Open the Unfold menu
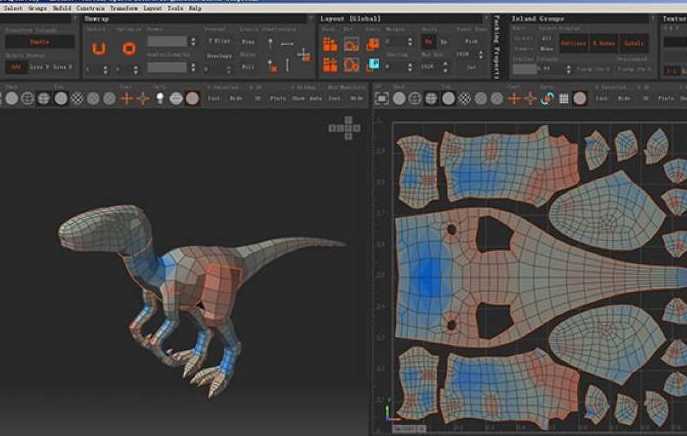Screen dimensions: 687x436 coord(61,8)
